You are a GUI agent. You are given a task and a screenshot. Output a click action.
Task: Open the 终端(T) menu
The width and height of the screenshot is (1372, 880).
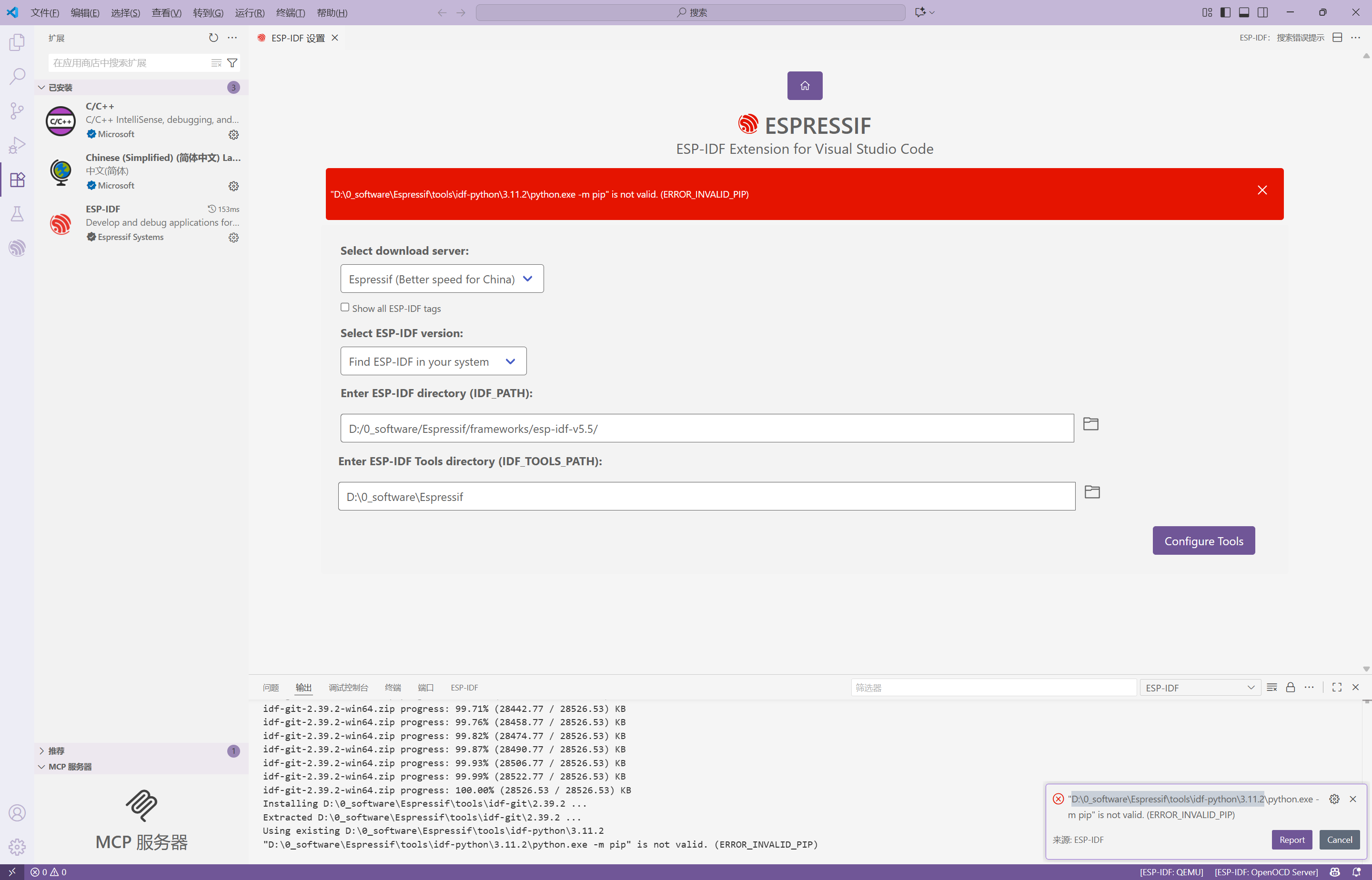click(291, 12)
